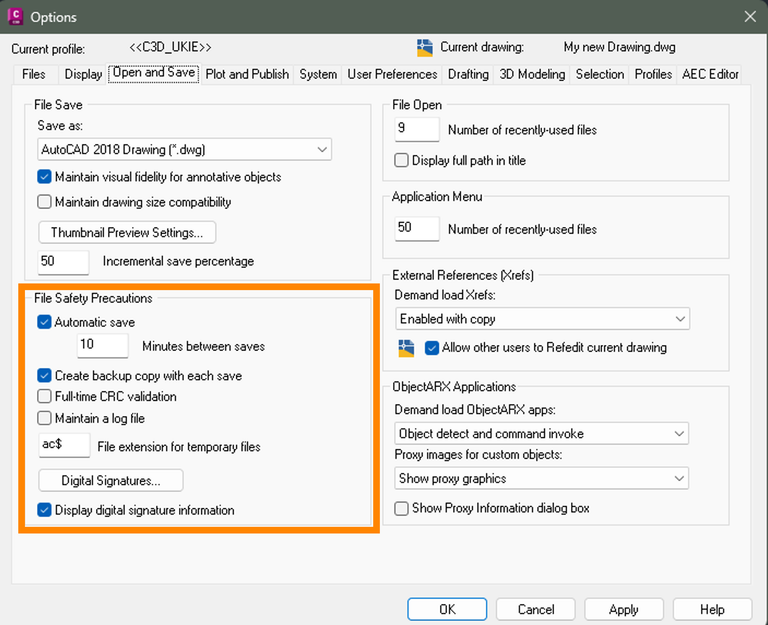Switch to the Selection tab
Image resolution: width=768 pixels, height=625 pixels.
(600, 74)
